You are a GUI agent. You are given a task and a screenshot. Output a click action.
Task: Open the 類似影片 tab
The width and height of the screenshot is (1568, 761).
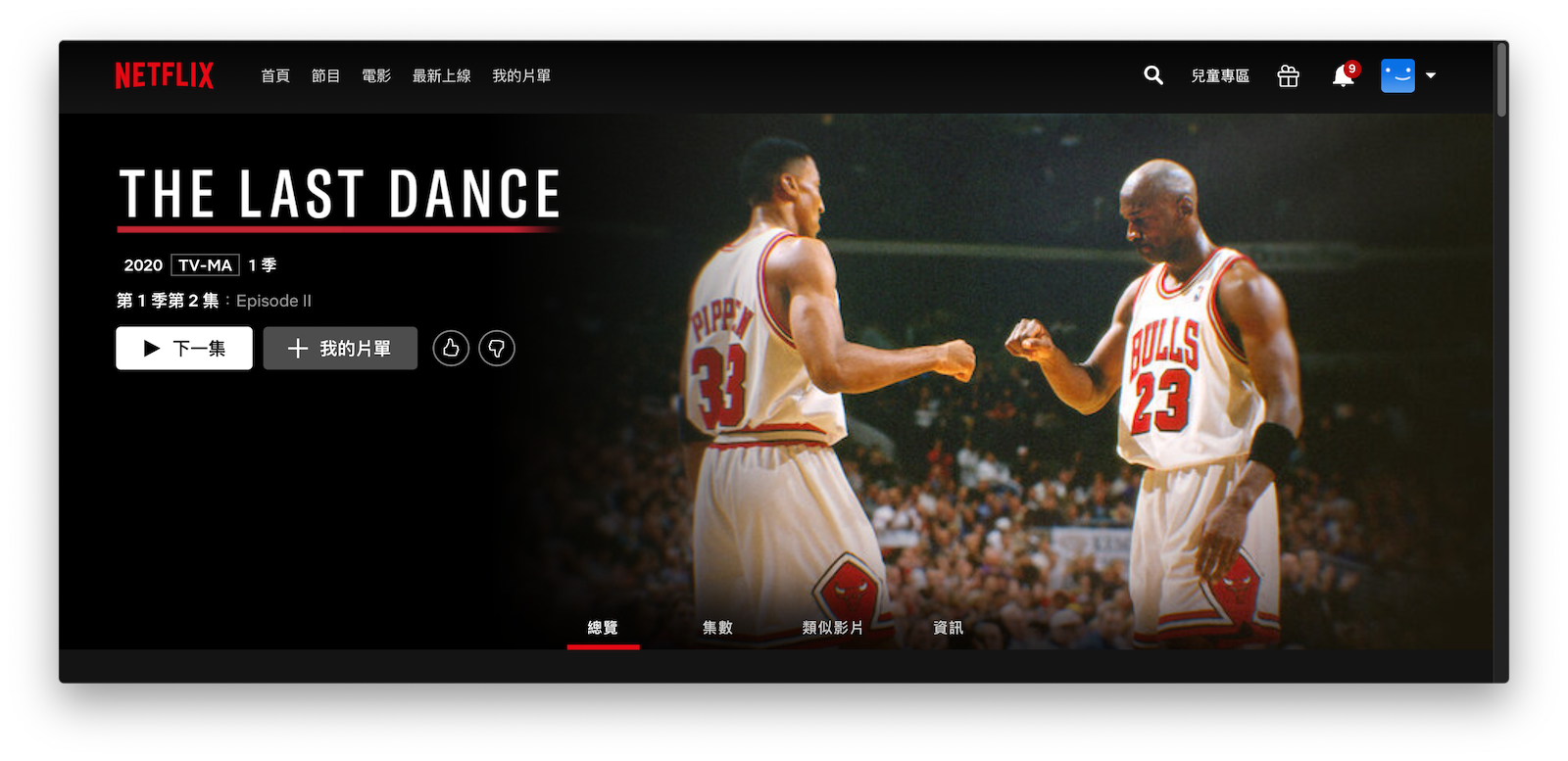833,628
